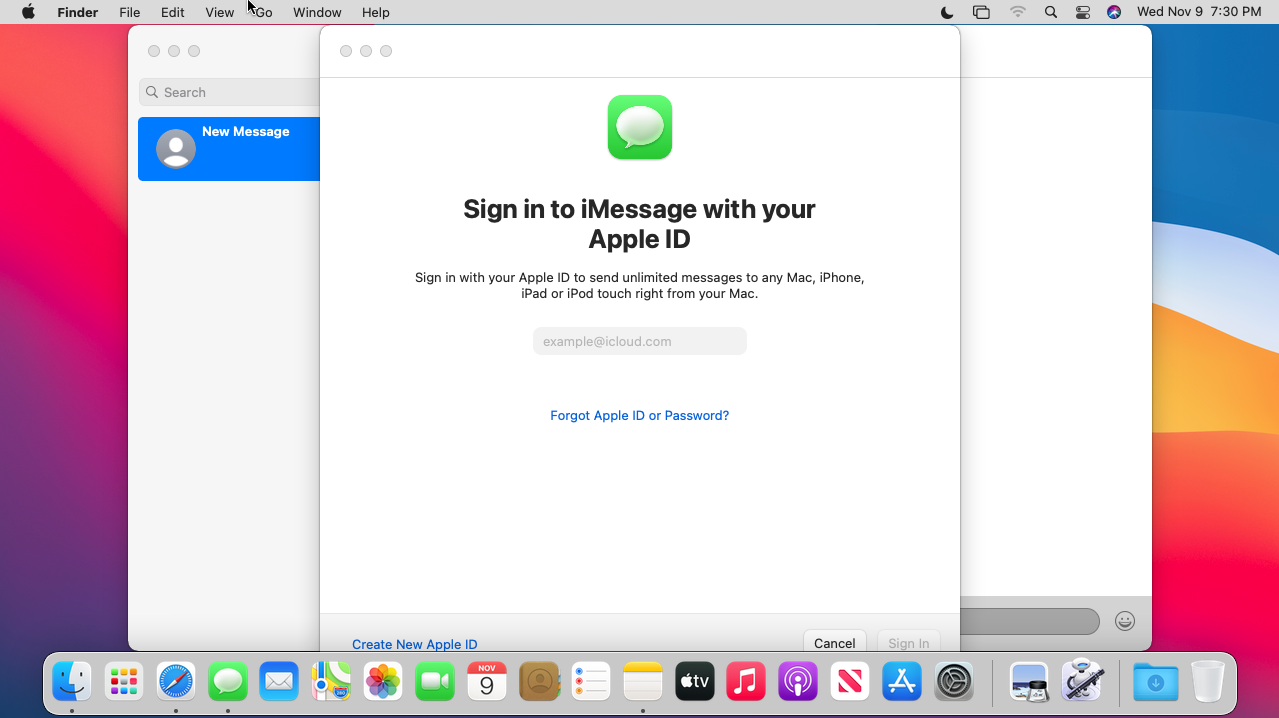Open Contacts from the Dock
Screen dimensions: 1279x718
tap(539, 682)
